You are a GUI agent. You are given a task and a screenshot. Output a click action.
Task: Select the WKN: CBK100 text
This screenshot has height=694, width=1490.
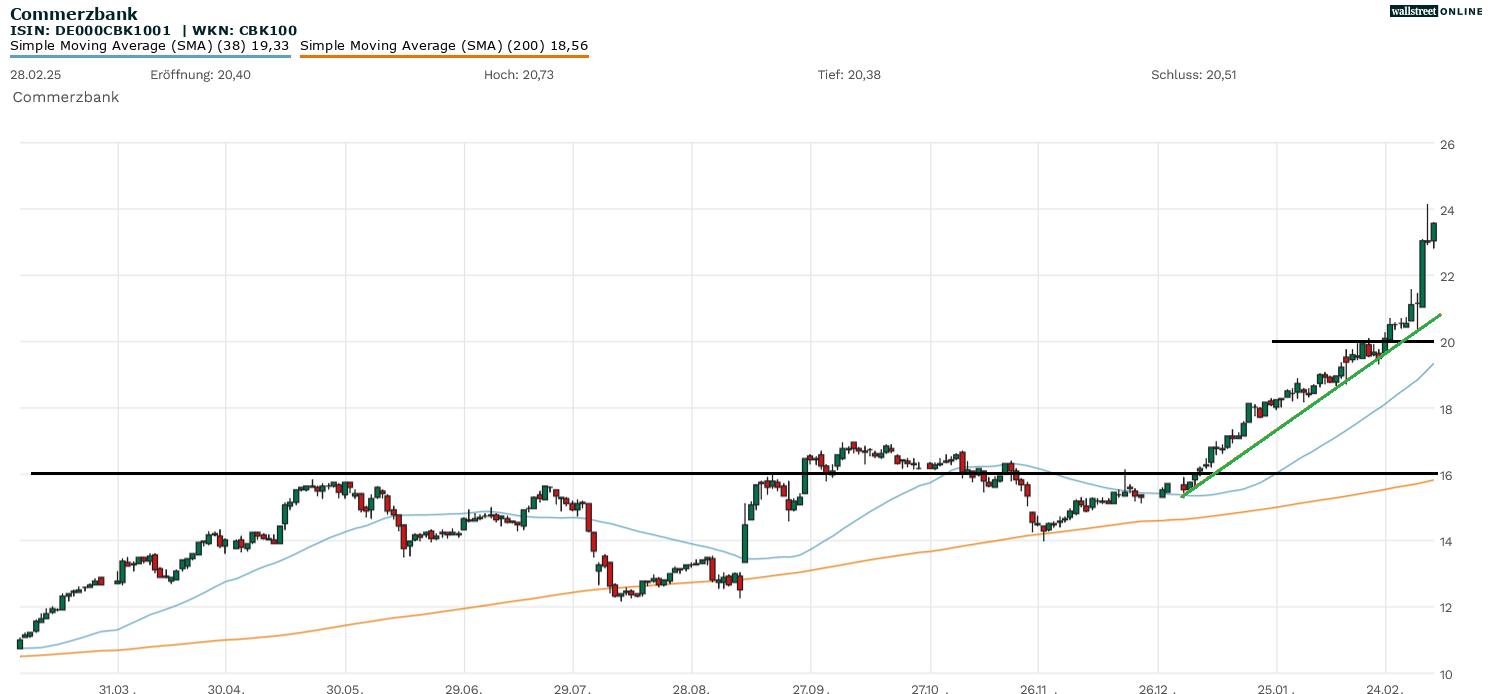tap(245, 31)
